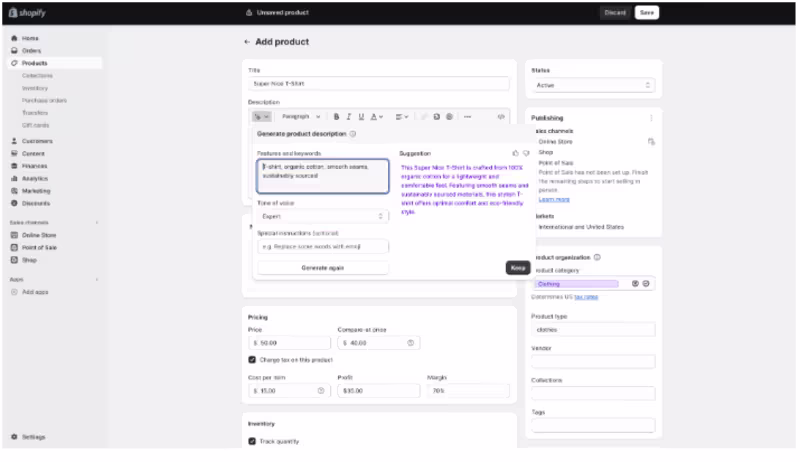Image resolution: width=800 pixels, height=462 pixels.
Task: Click info icon beside Product organization
Action: (597, 258)
